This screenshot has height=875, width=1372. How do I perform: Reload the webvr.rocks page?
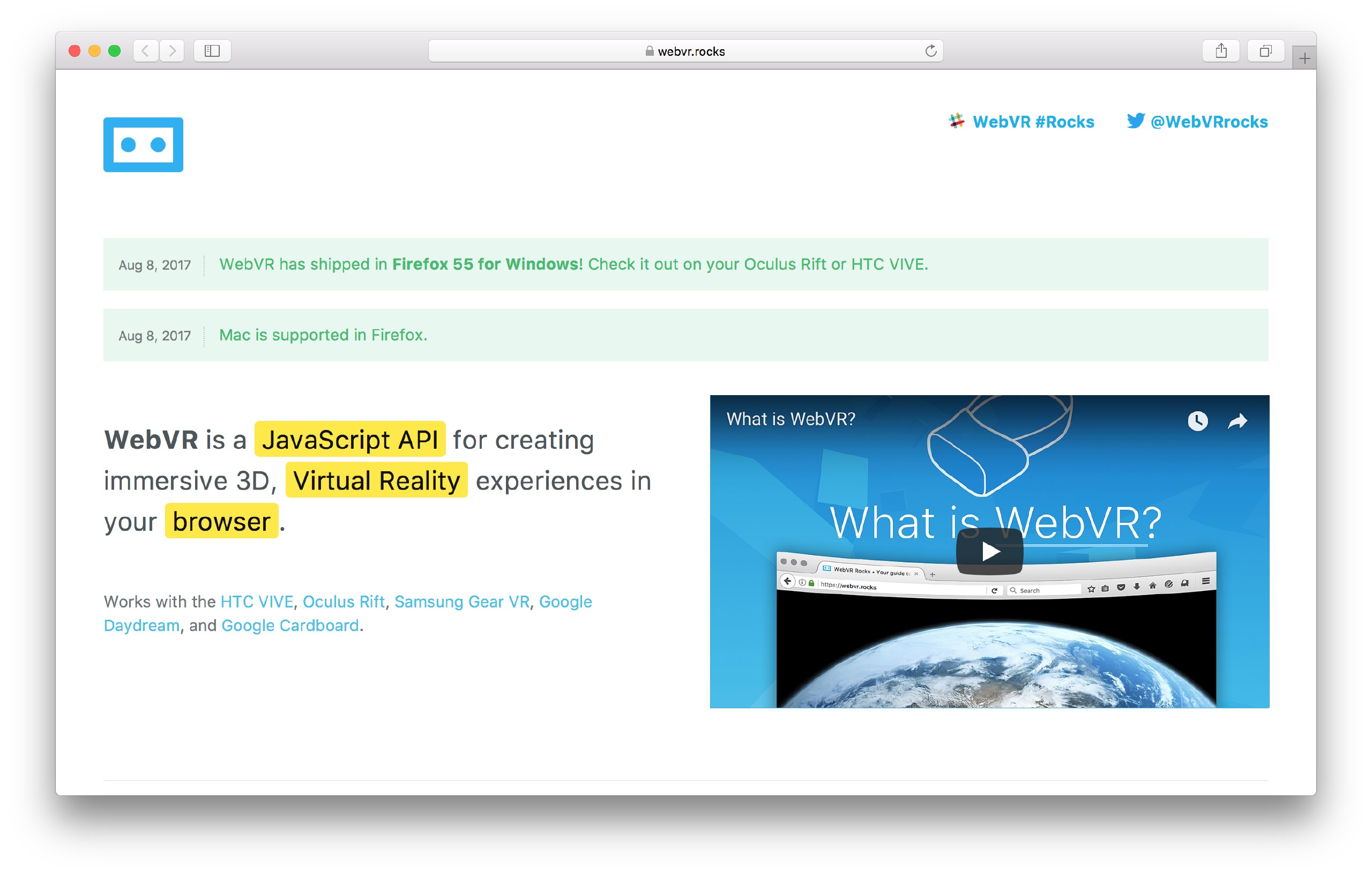[x=930, y=51]
